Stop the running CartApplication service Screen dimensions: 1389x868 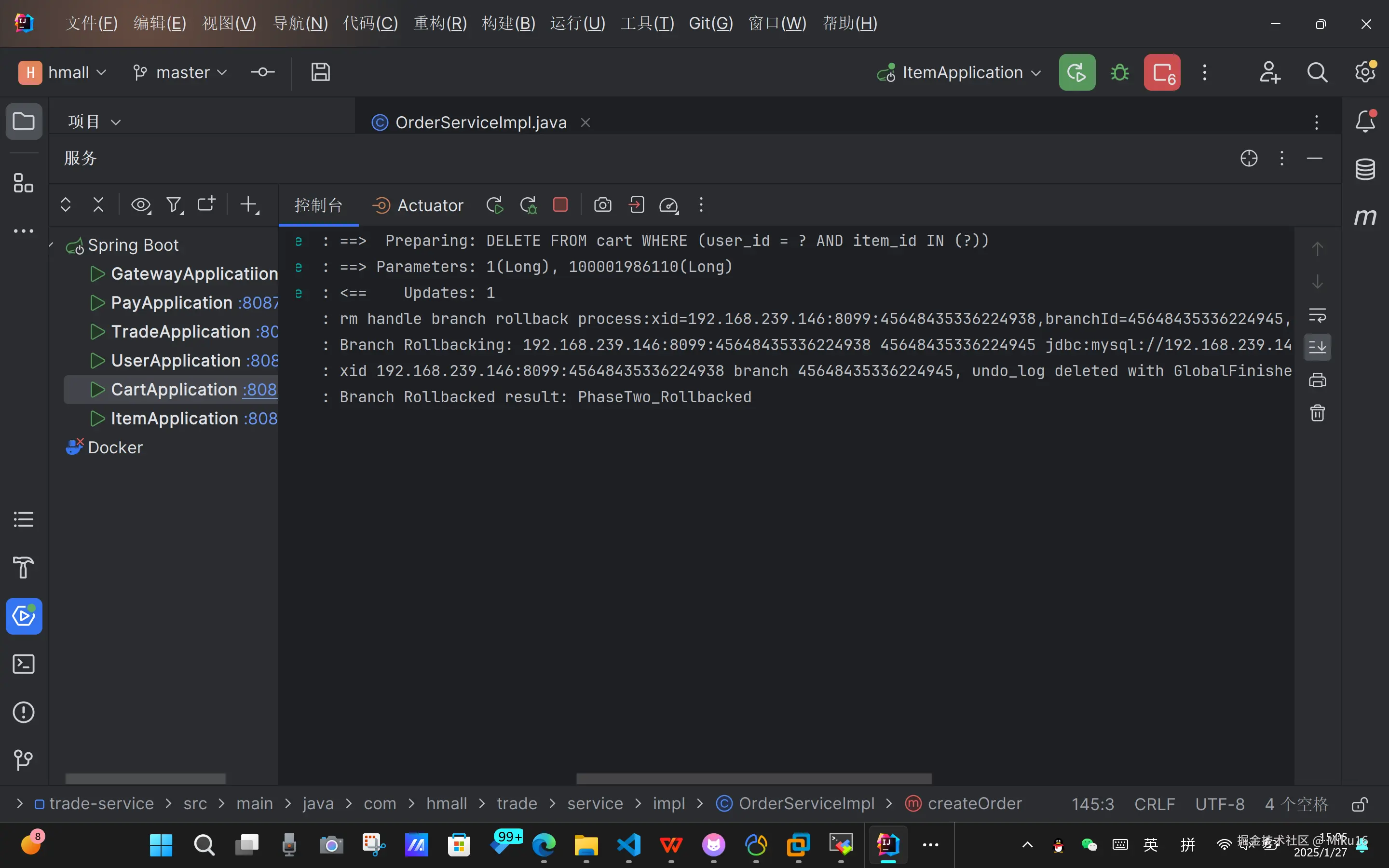point(560,205)
